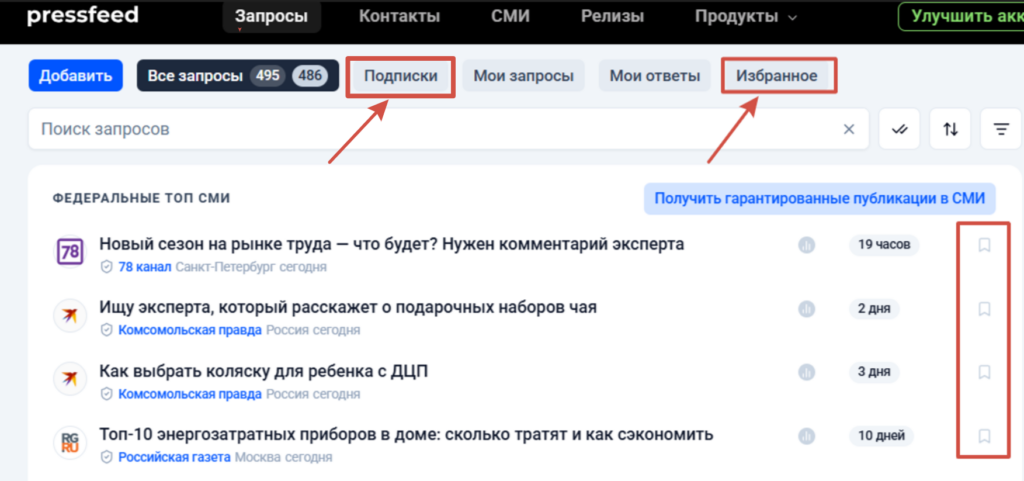This screenshot has width=1024, height=481.
Task: Click the stats icon for the tea sets request
Action: (x=807, y=309)
